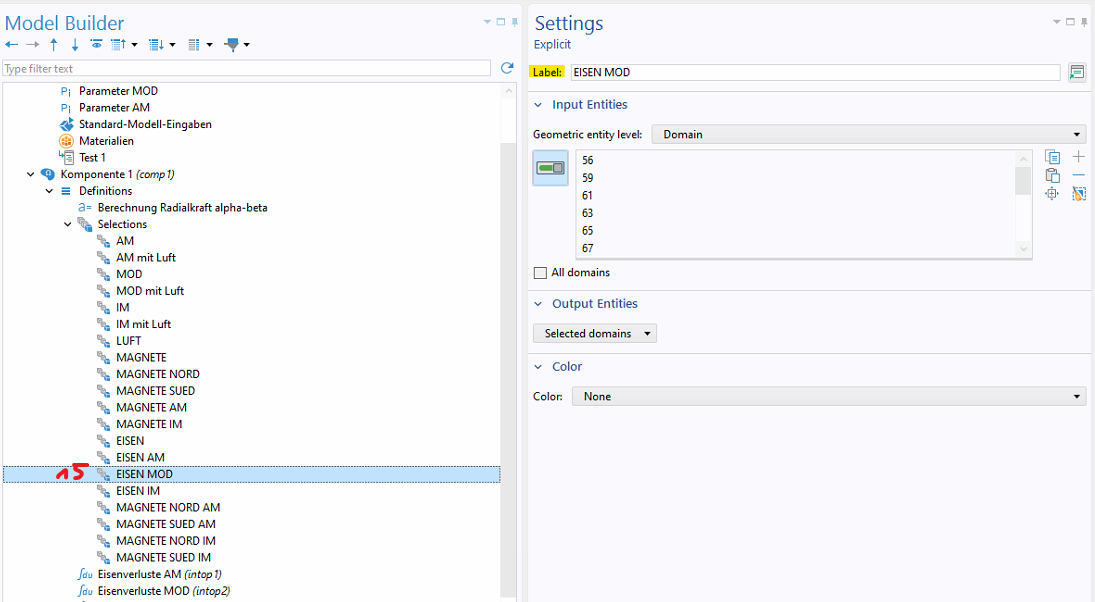Open the Color dropdown set to None
Image resolution: width=1095 pixels, height=602 pixels.
828,397
